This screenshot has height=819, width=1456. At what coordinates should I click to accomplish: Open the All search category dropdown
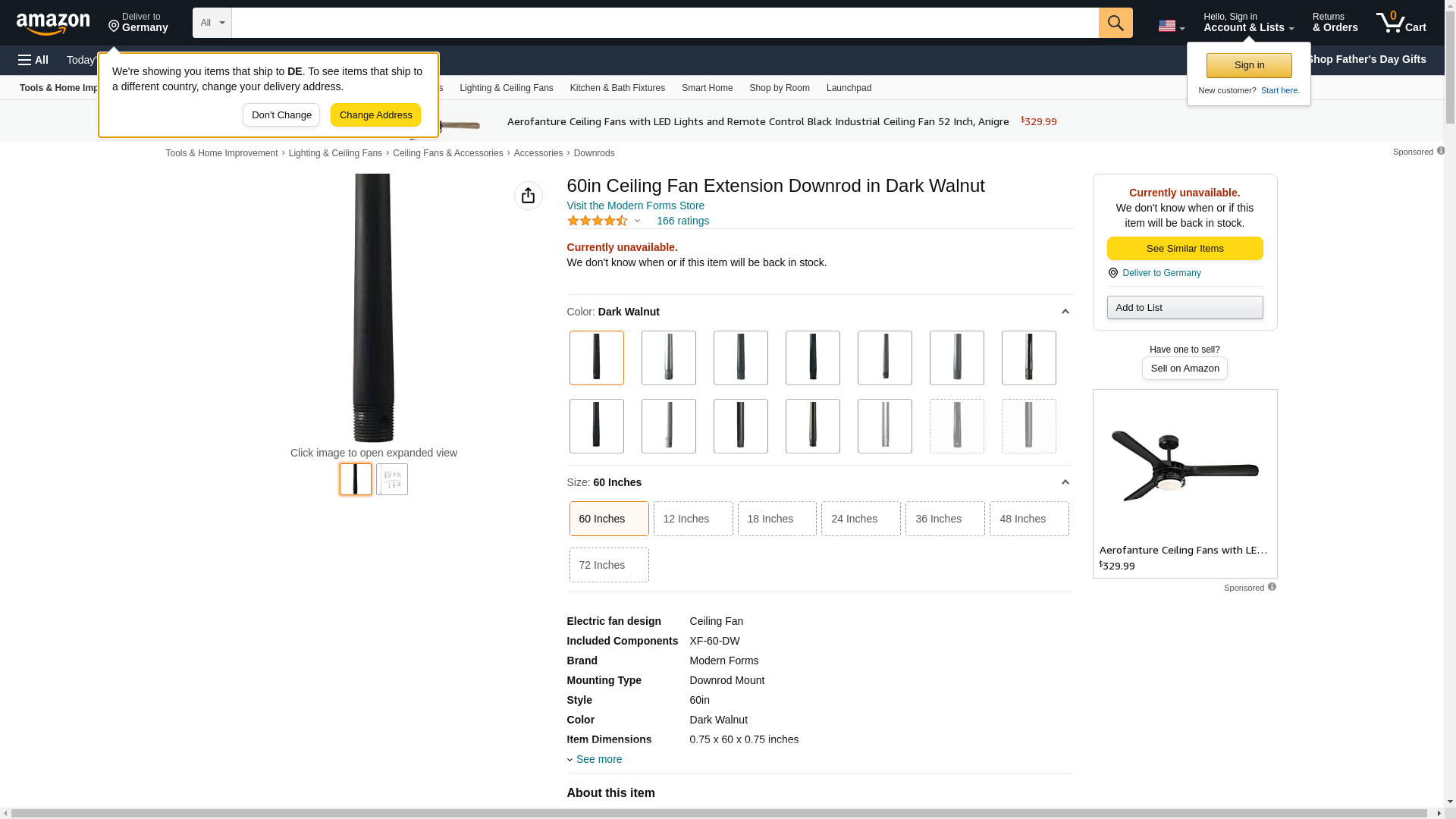coord(212,23)
